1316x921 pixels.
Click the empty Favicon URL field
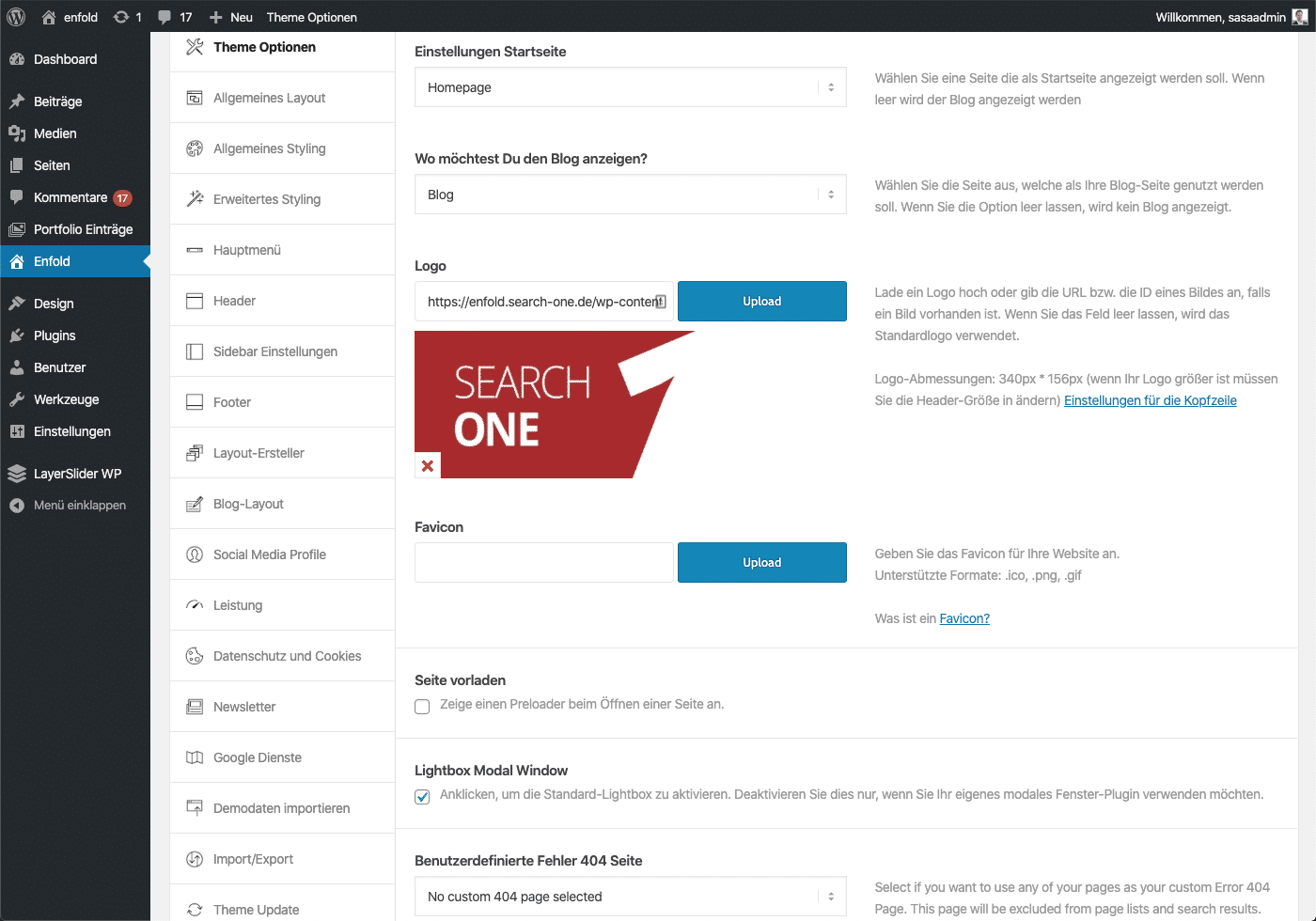(544, 563)
